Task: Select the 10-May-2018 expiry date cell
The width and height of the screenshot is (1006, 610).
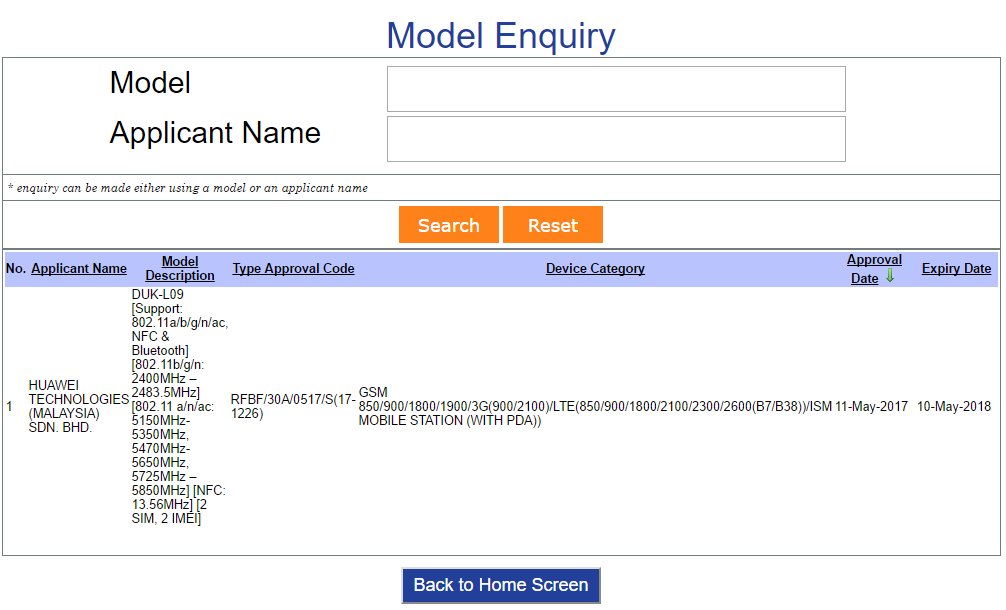Action: coord(954,406)
